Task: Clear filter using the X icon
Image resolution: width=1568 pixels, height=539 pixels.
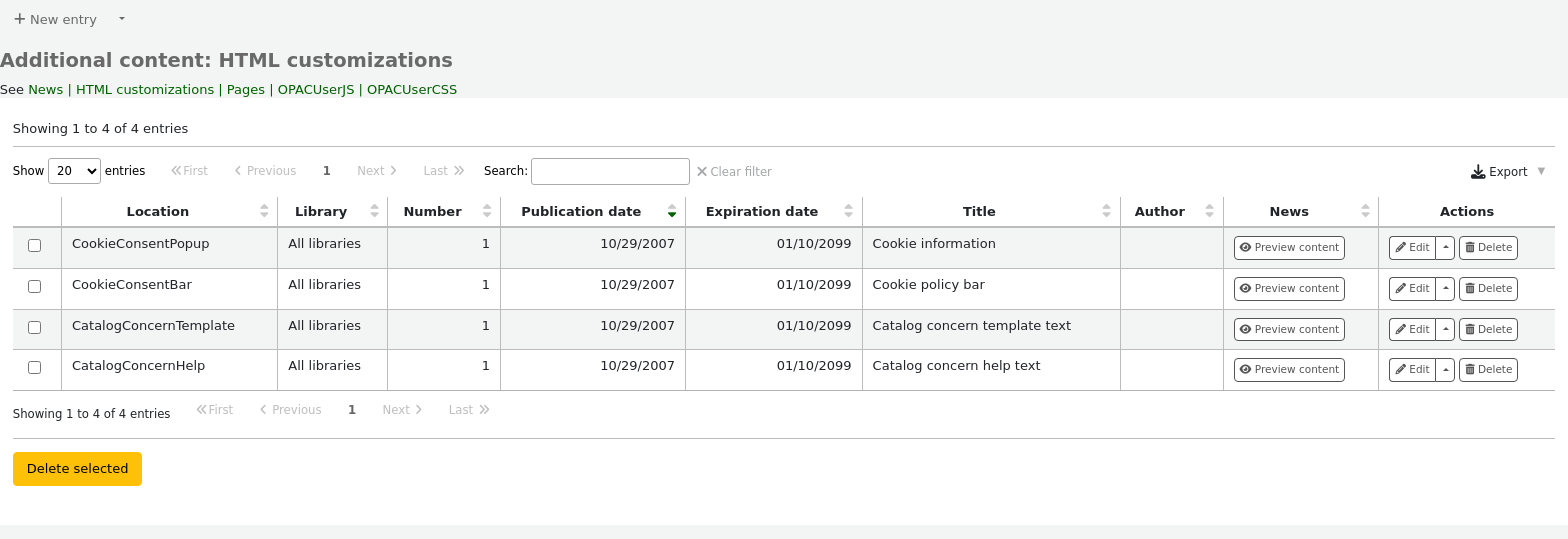Action: 702,172
